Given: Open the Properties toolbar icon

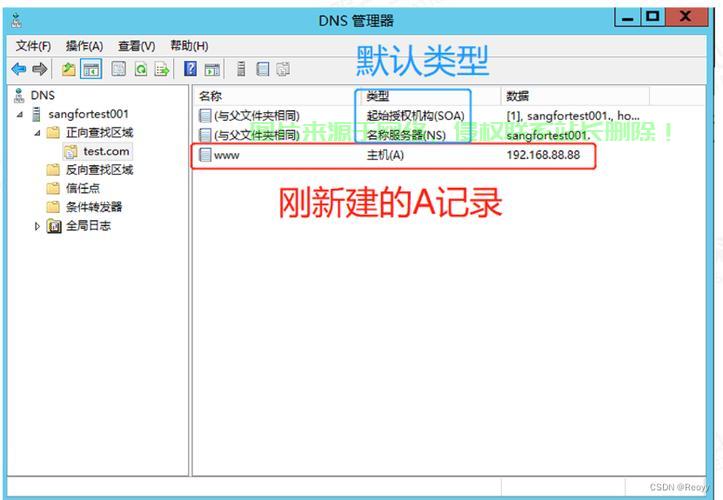Looking at the screenshot, I should click(x=119, y=70).
